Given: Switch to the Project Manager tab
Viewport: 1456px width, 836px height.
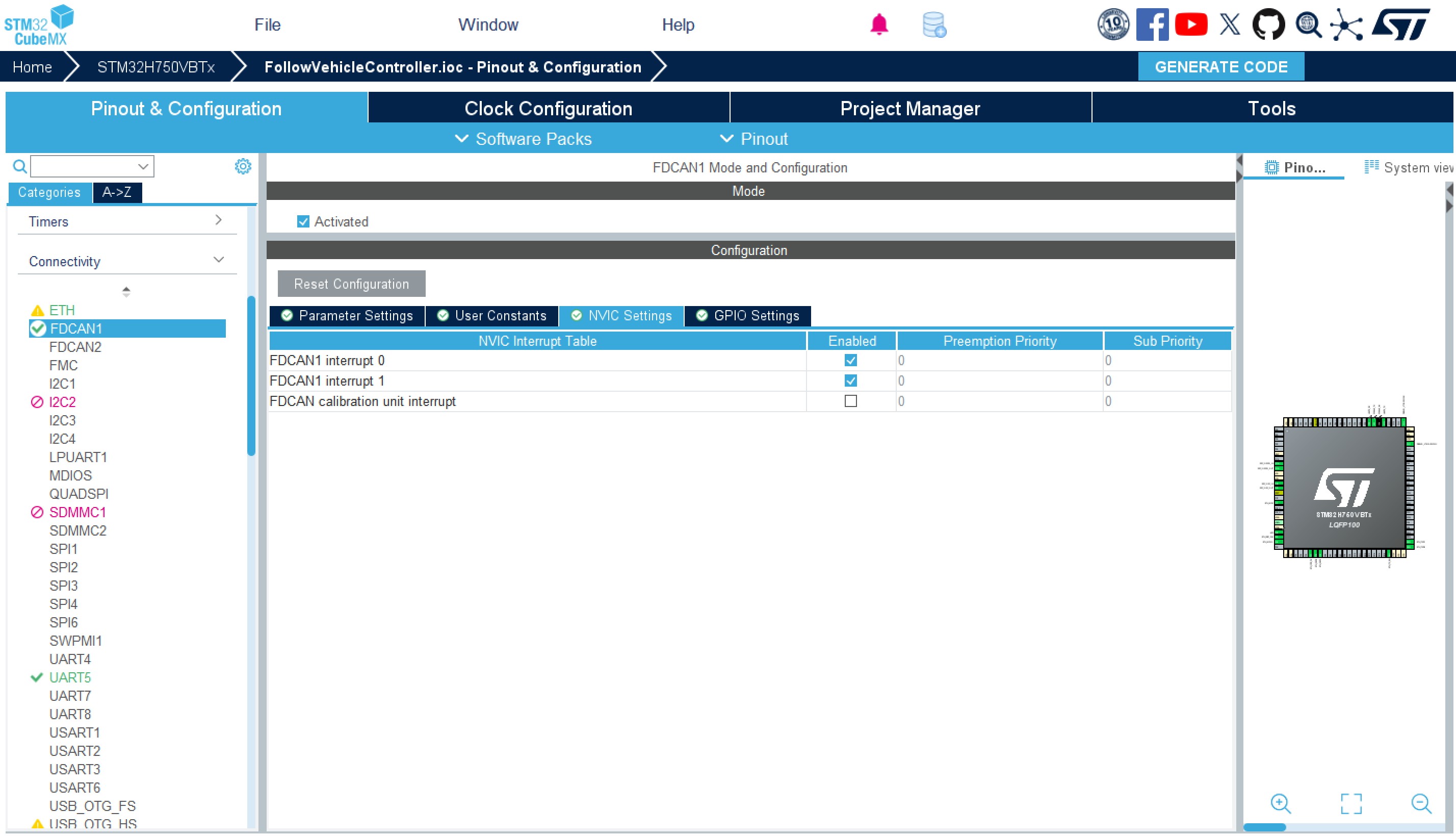Looking at the screenshot, I should tap(910, 109).
